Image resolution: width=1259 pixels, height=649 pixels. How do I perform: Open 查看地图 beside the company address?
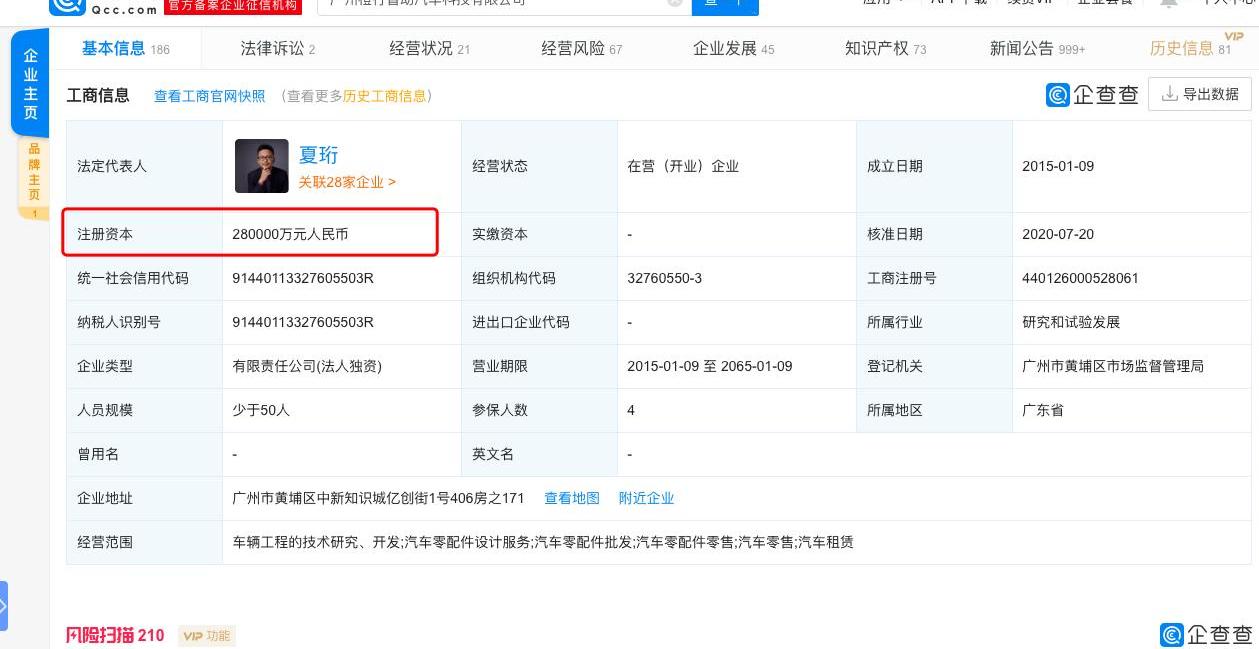pyautogui.click(x=571, y=498)
